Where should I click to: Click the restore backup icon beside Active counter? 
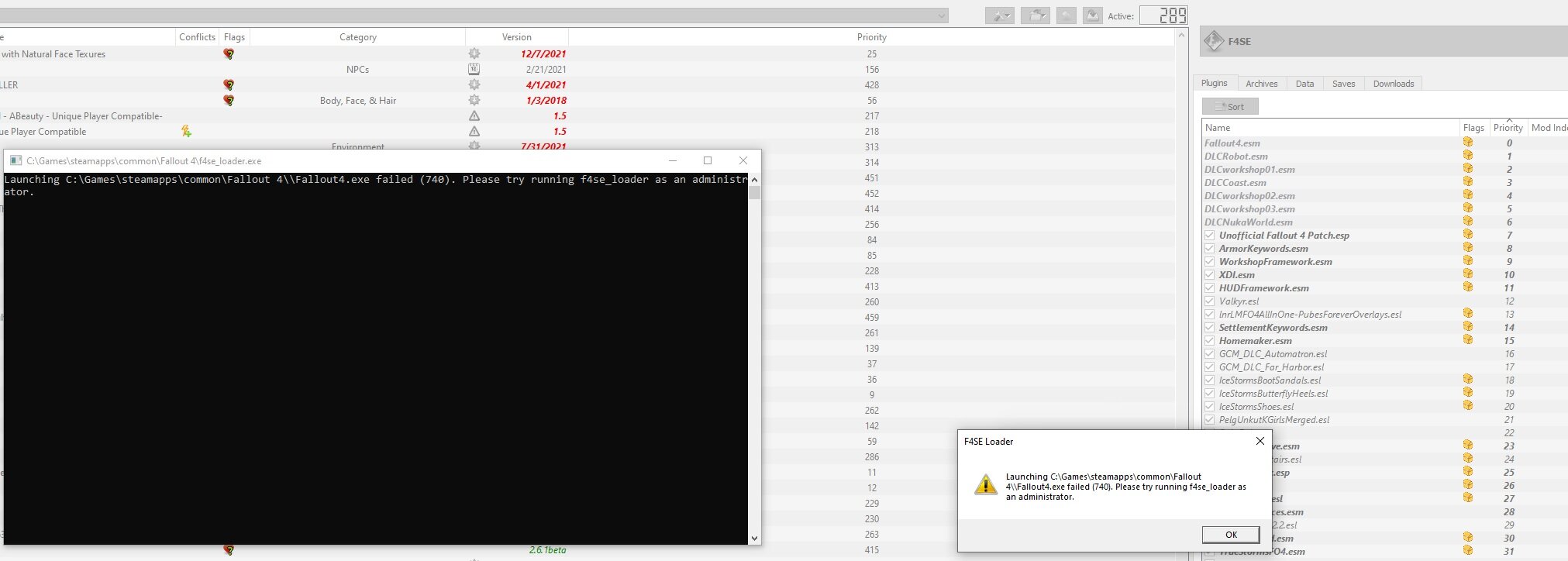pyautogui.click(x=1067, y=15)
